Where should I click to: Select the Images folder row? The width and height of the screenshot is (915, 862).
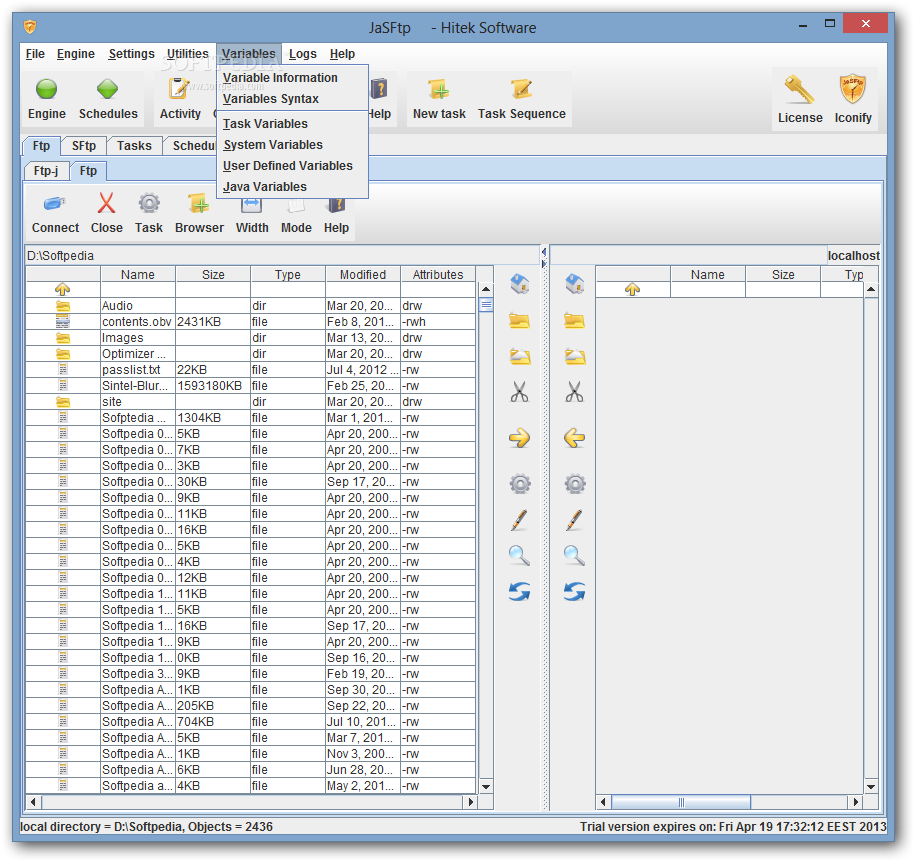point(250,338)
